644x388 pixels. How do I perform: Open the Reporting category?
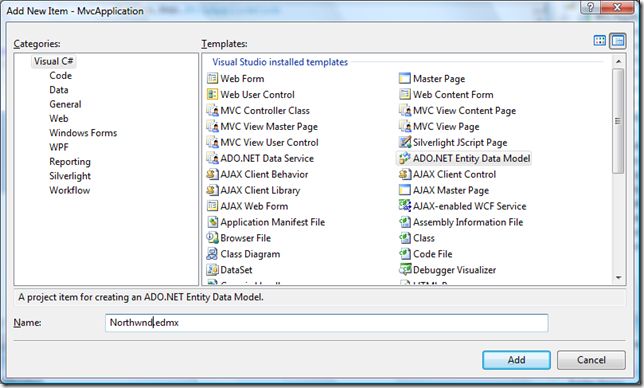[70, 161]
